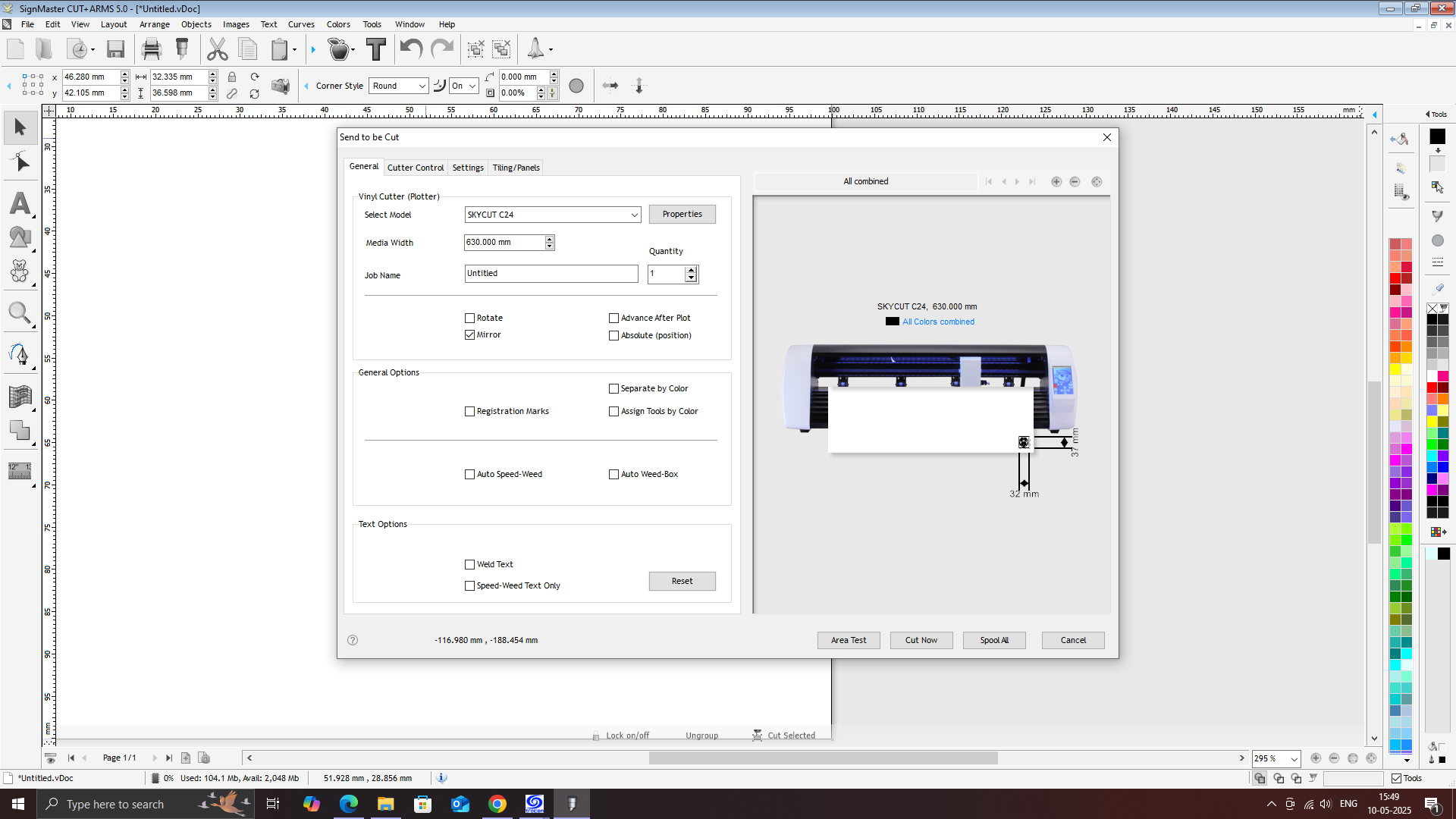Click the Cancel button

coord(1073,640)
